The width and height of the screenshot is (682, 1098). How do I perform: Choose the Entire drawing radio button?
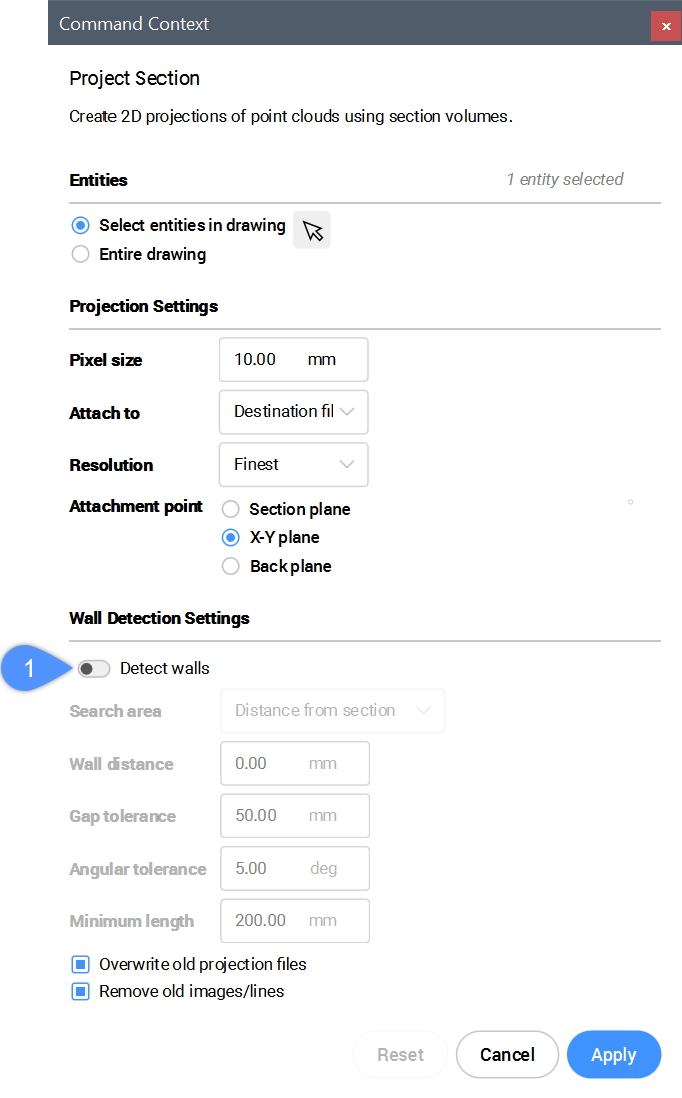(x=81, y=255)
